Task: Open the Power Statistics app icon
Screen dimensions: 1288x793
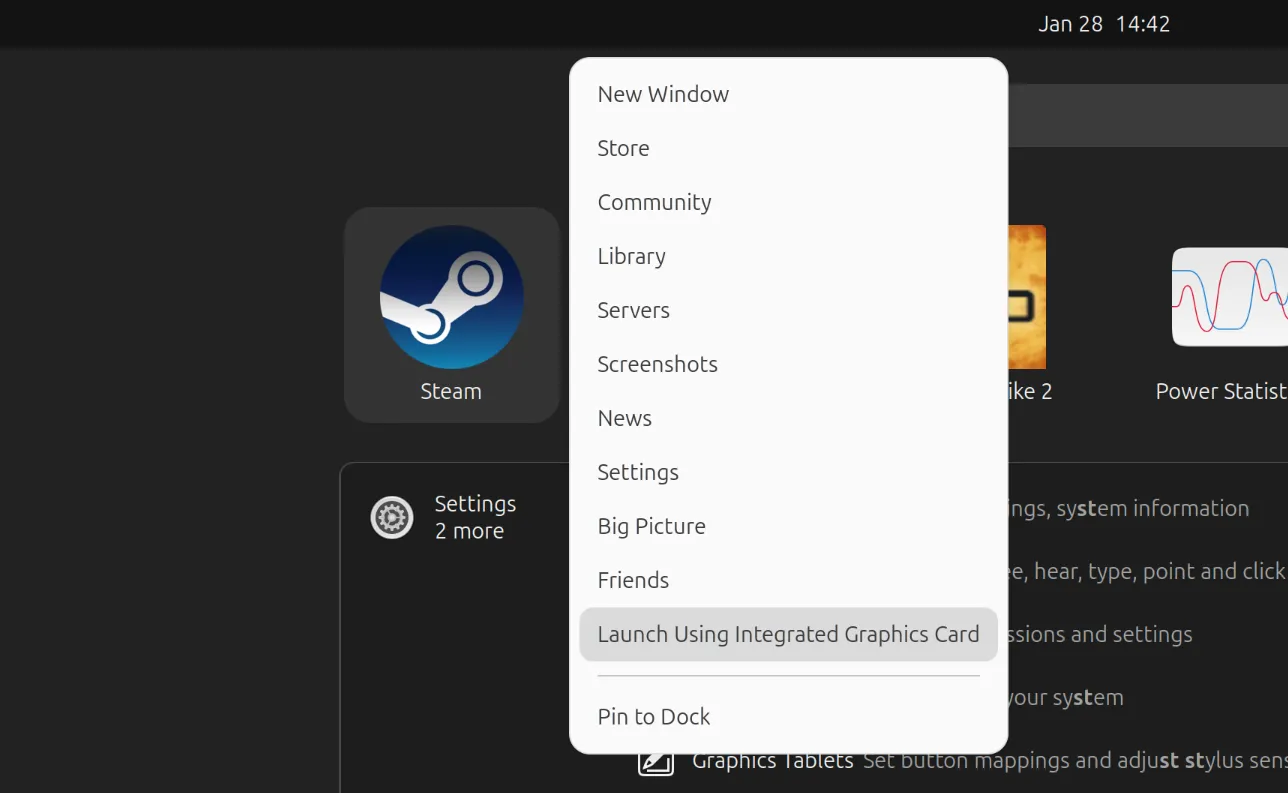Action: pos(1231,297)
